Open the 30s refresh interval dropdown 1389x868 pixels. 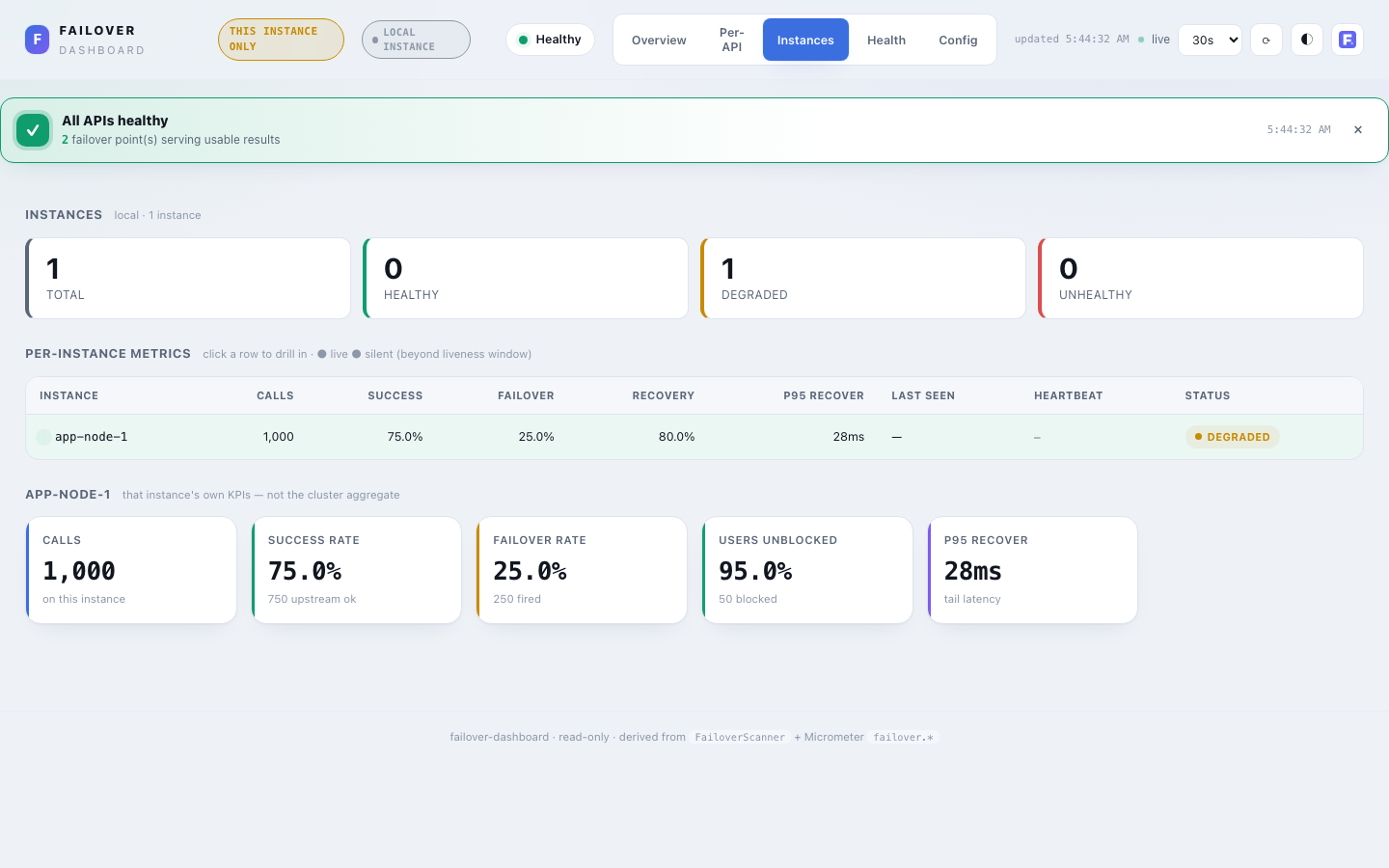pyautogui.click(x=1211, y=40)
